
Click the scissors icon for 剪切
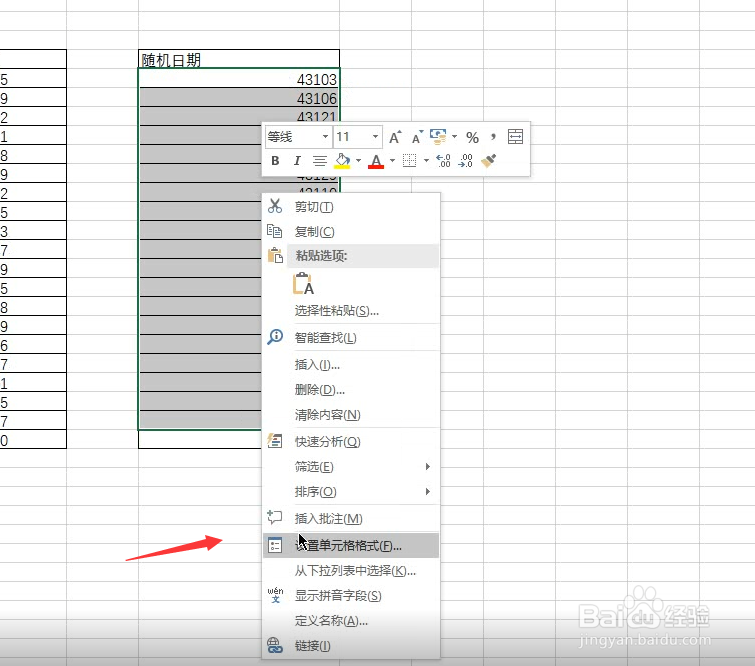pyautogui.click(x=275, y=206)
